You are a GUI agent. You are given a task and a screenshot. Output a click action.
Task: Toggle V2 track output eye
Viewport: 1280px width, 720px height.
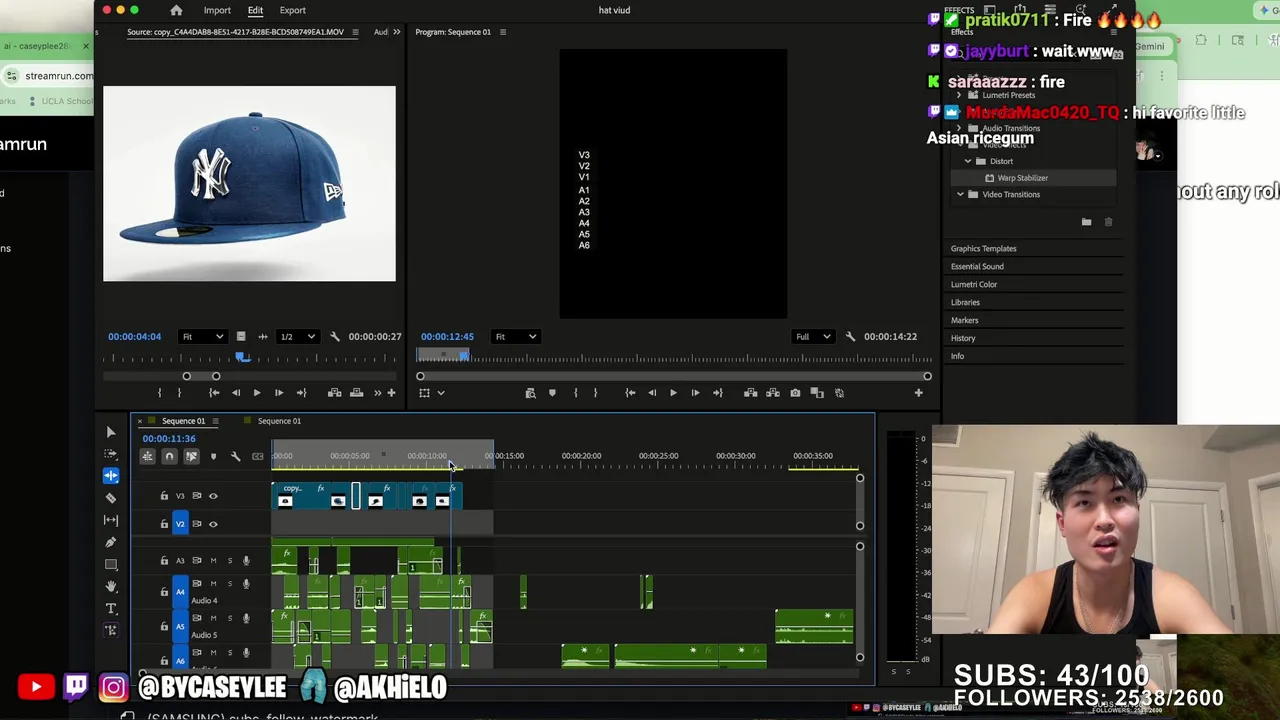tap(213, 524)
